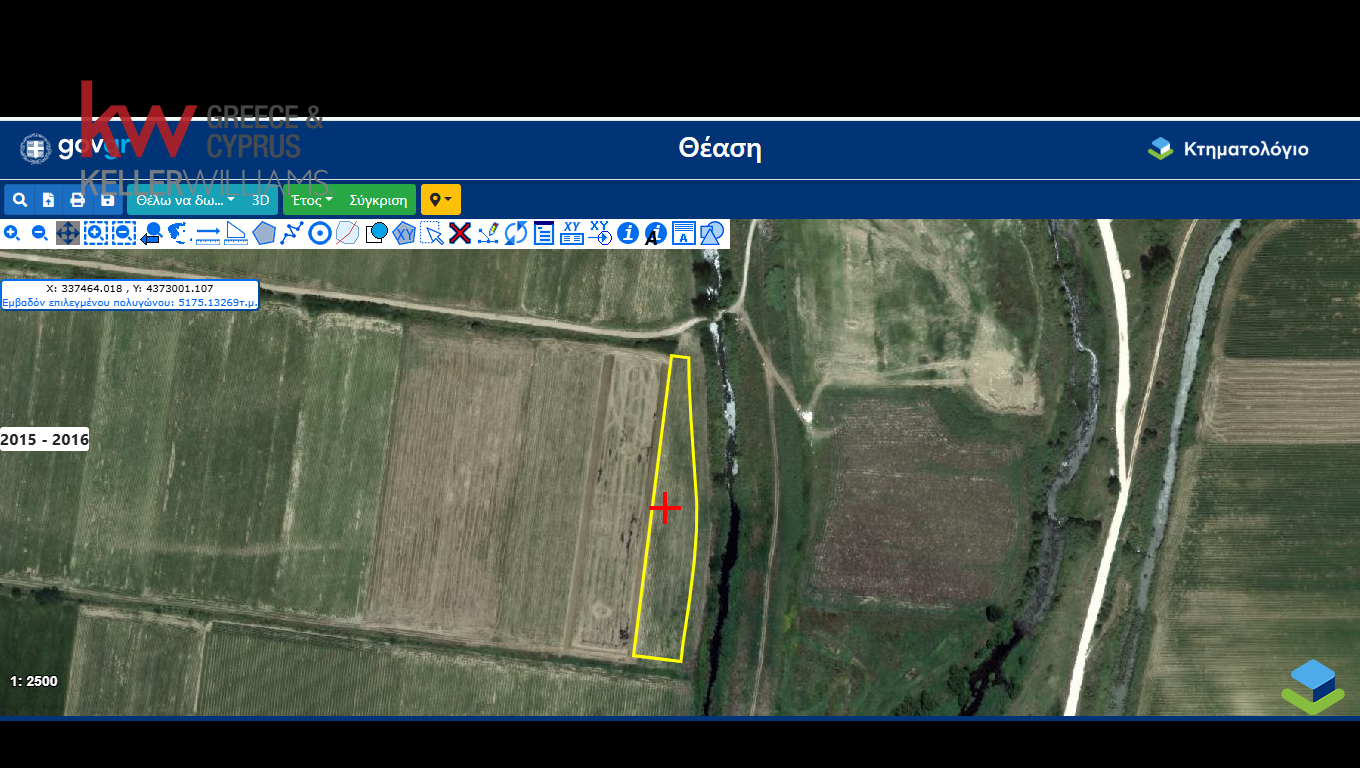
Task: Click the search magnifier button
Action: click(19, 200)
